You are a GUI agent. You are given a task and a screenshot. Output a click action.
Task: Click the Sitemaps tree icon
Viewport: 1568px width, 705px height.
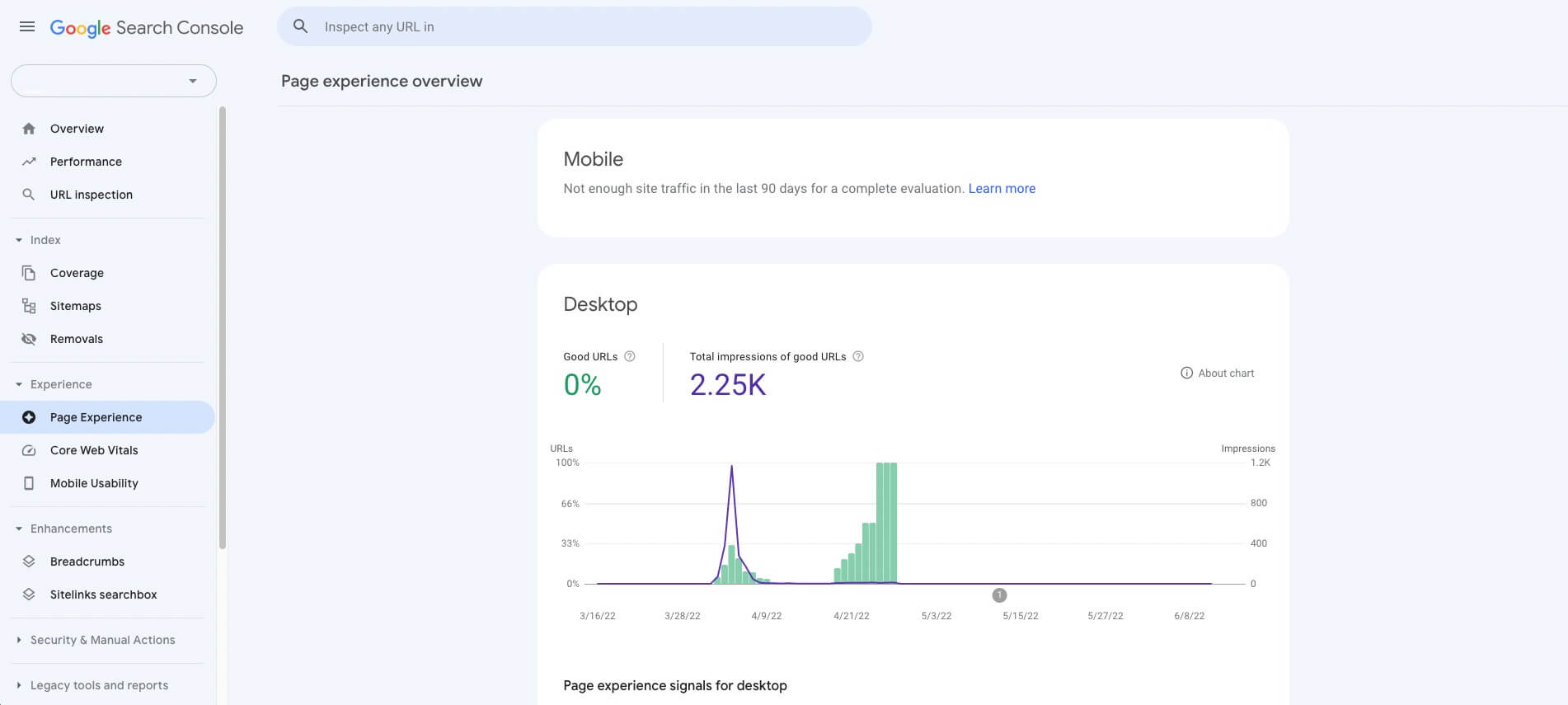29,306
